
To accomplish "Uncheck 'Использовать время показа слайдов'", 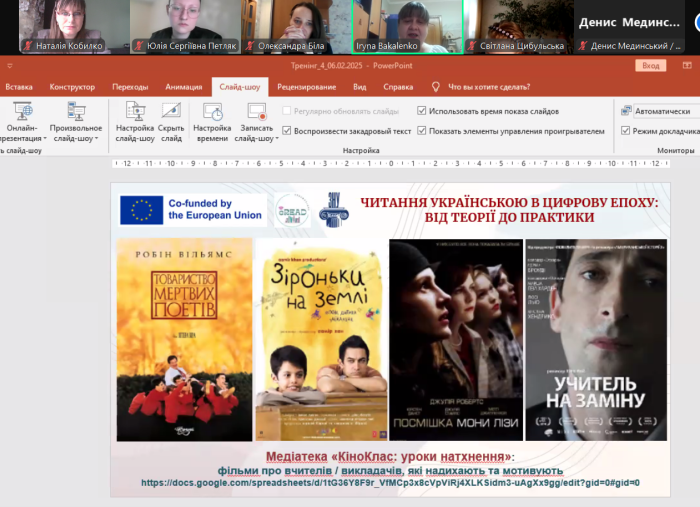I will 422,111.
